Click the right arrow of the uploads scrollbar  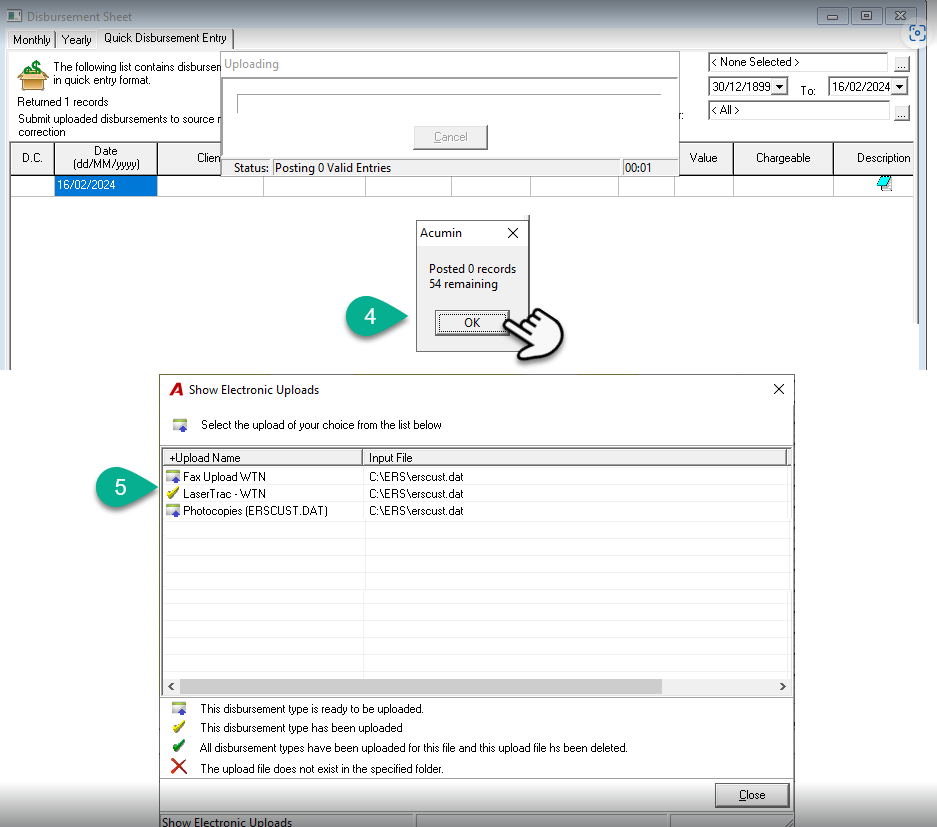pyautogui.click(x=783, y=686)
